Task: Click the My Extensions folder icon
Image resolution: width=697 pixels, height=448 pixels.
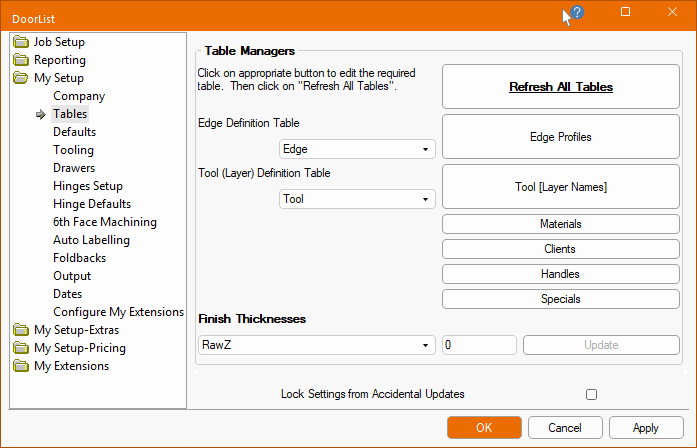Action: coord(21,366)
